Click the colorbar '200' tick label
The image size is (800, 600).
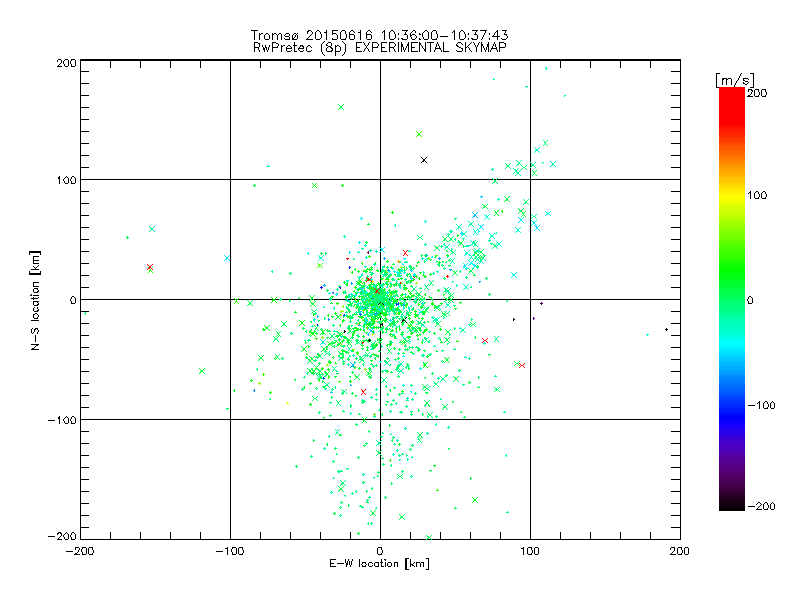[x=757, y=93]
